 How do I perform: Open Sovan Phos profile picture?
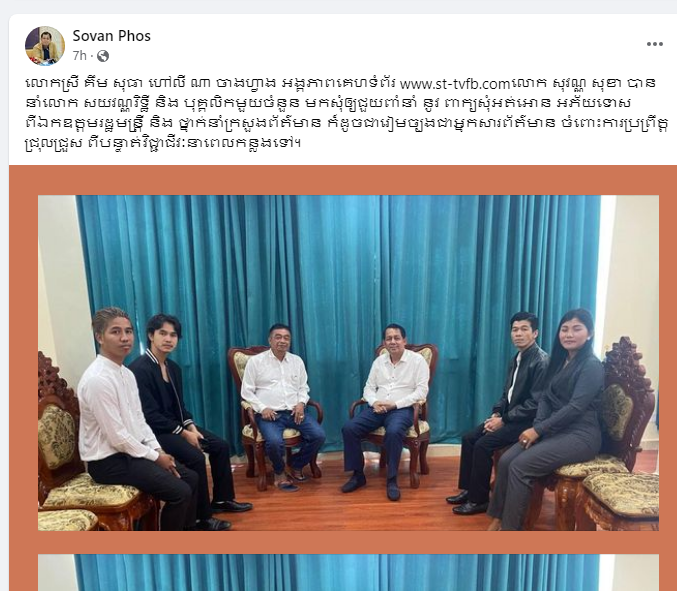45,46
